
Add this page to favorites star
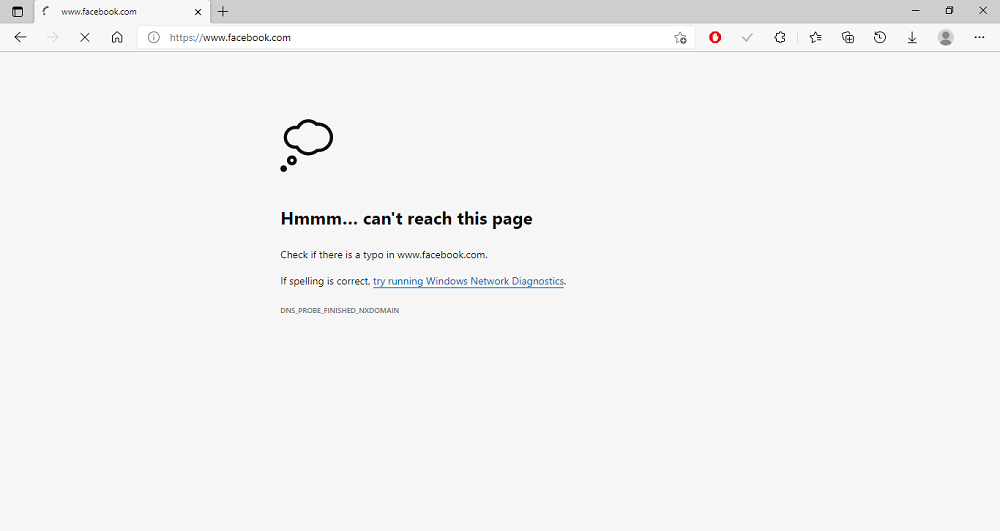[680, 38]
